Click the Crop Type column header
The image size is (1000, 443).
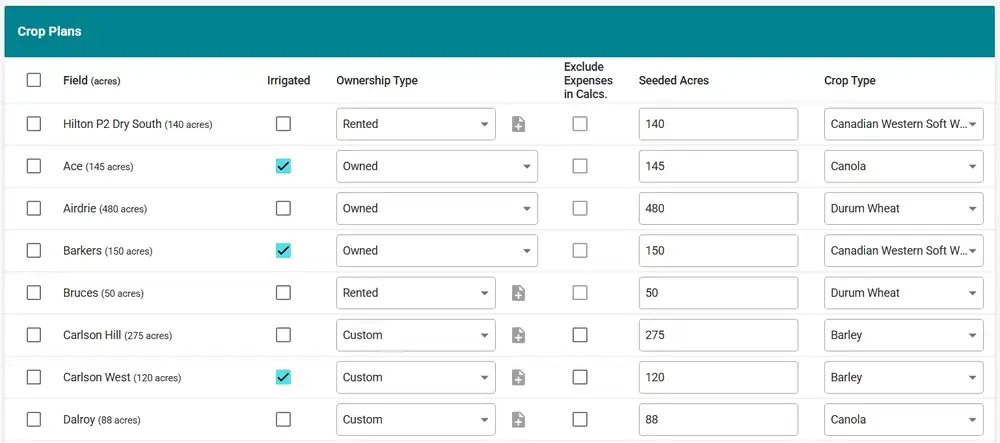849,80
